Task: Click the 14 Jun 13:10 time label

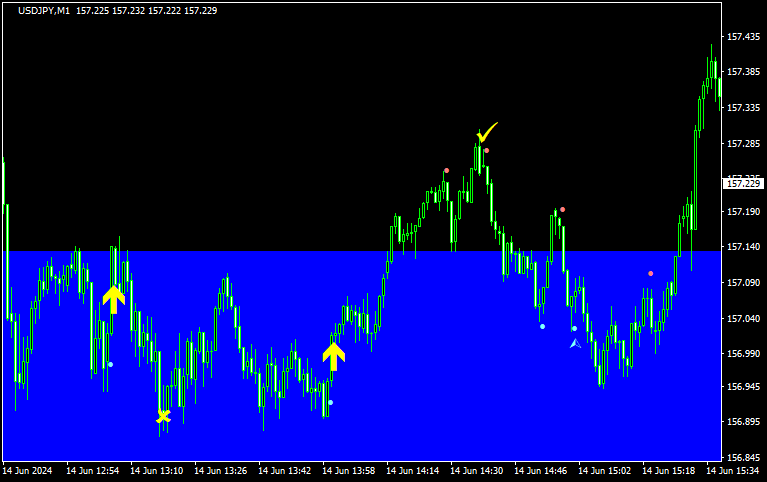Action: click(157, 470)
